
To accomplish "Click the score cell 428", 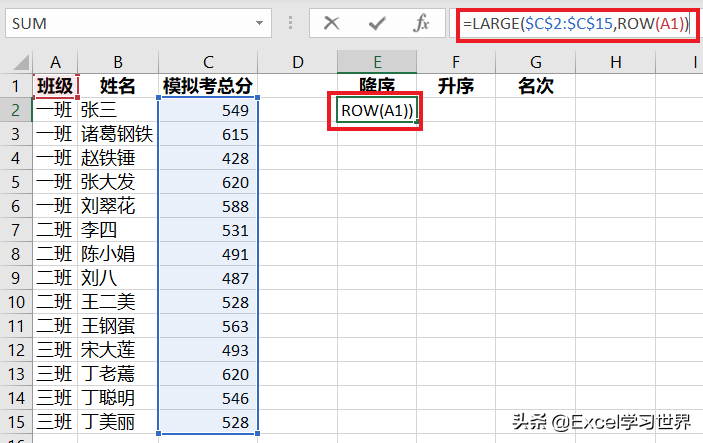I will click(208, 158).
